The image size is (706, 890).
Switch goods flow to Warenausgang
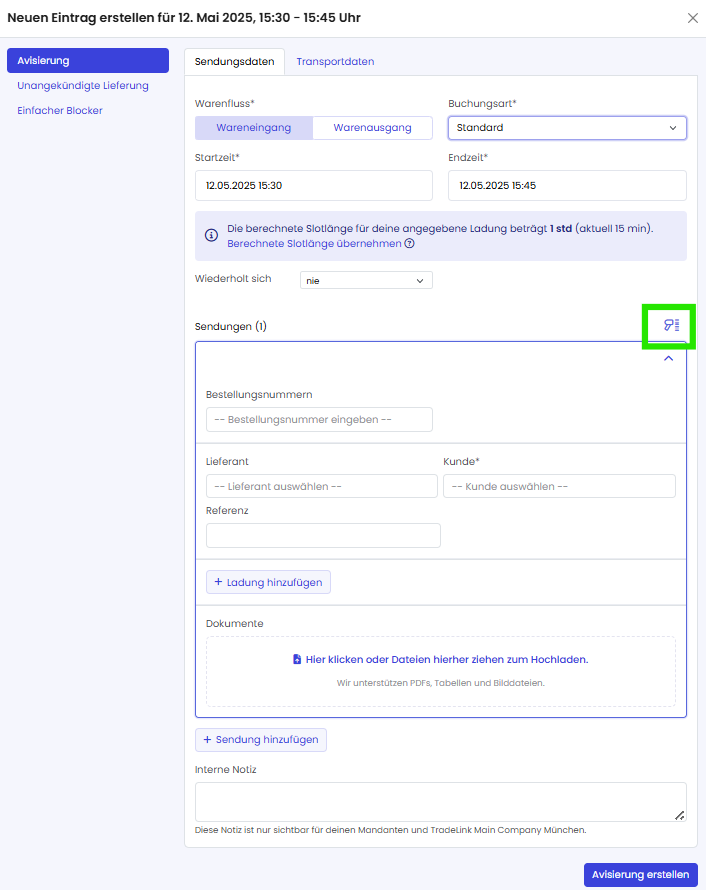click(x=372, y=128)
